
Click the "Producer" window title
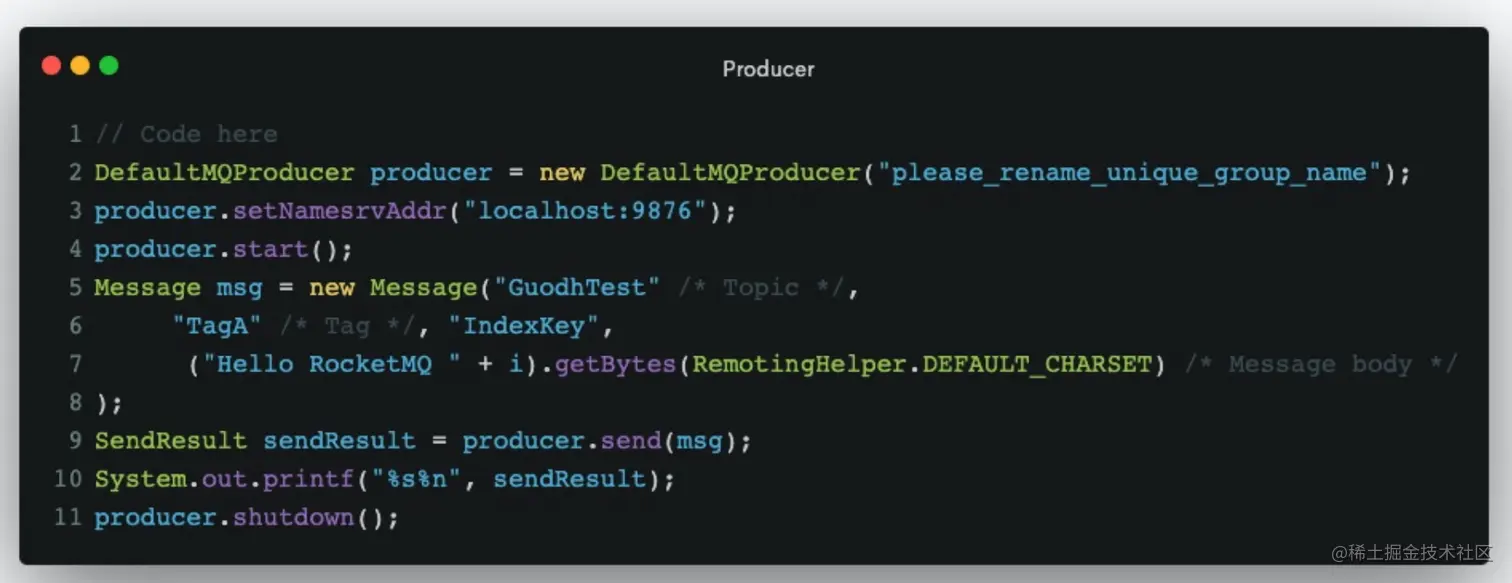(x=768, y=69)
